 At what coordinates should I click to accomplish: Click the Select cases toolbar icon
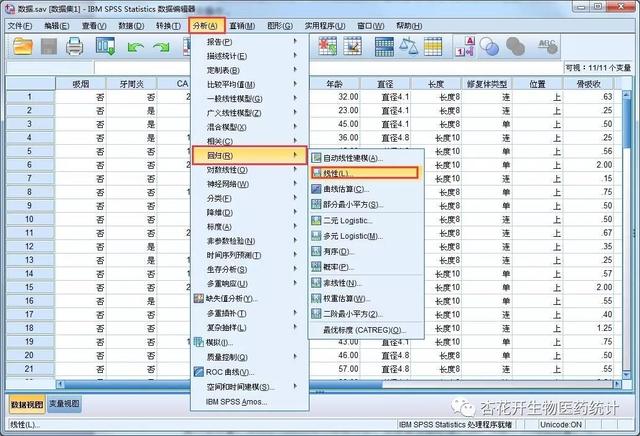click(433, 47)
